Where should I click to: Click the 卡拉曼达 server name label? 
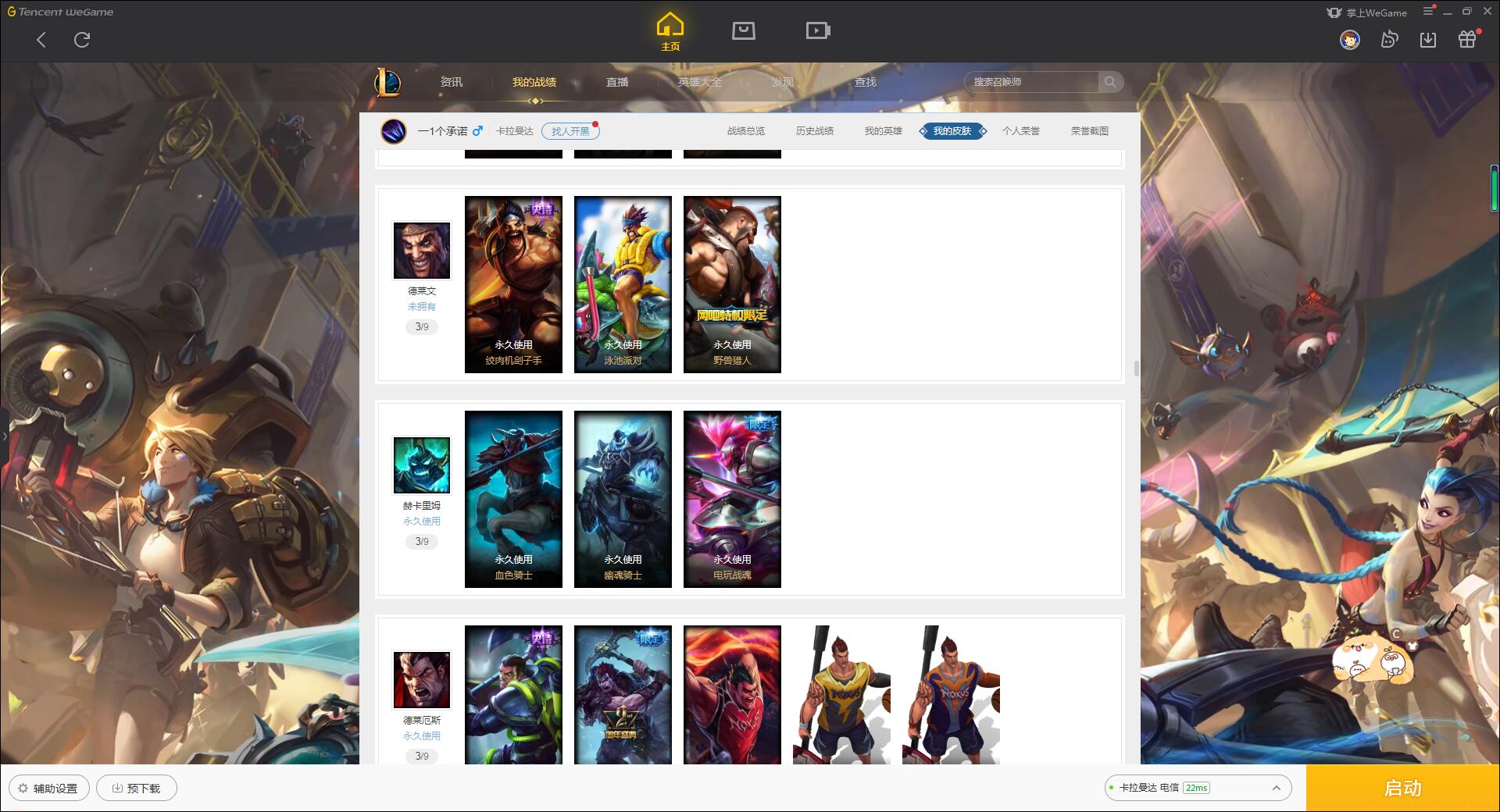(x=515, y=131)
